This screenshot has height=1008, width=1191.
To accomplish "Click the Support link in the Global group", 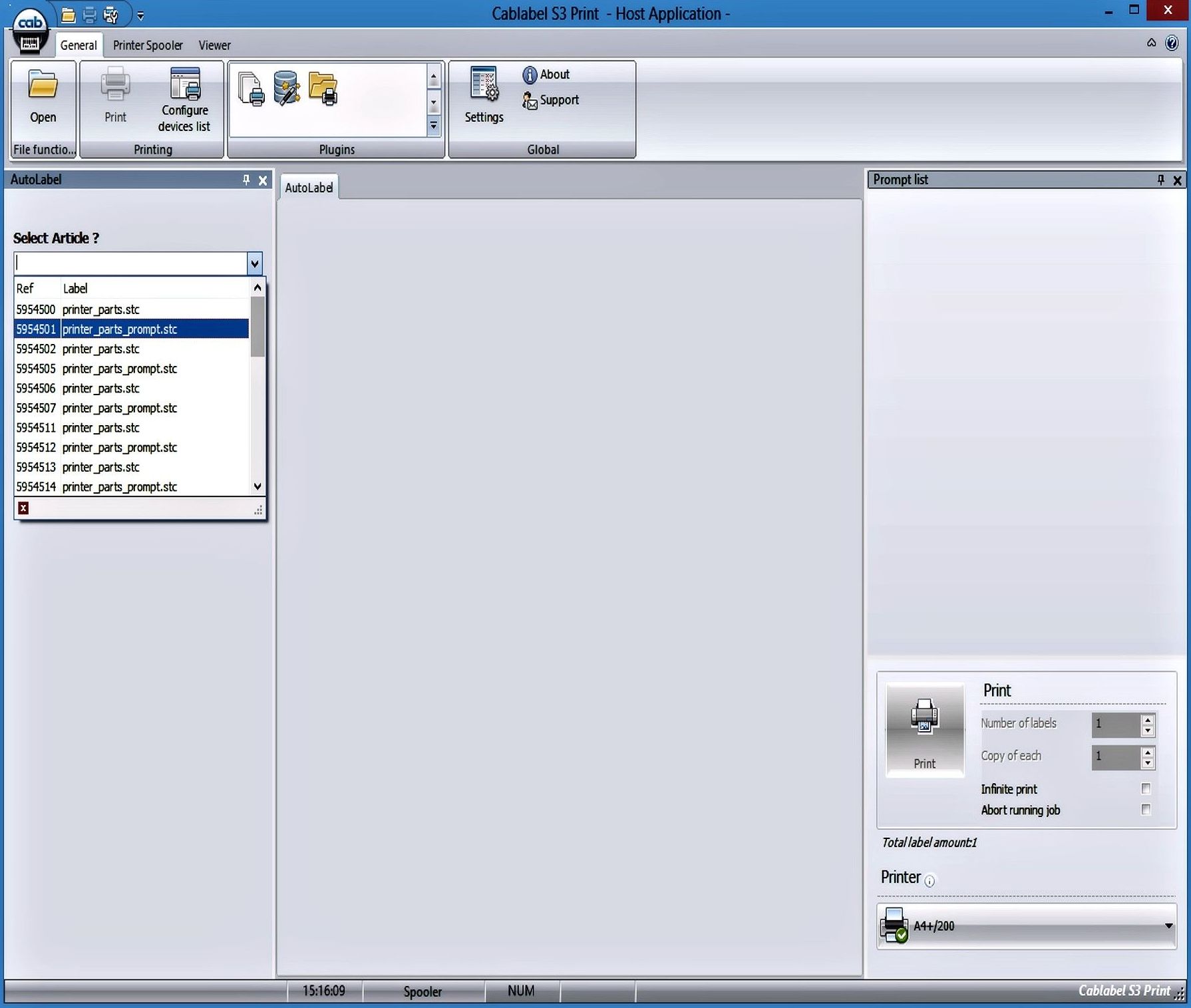I will click(558, 100).
